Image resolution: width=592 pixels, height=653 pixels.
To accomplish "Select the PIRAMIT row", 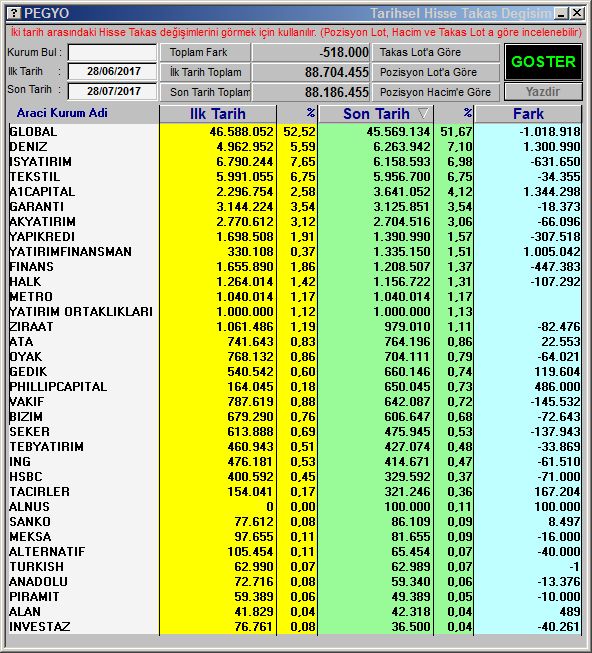I will tap(295, 596).
